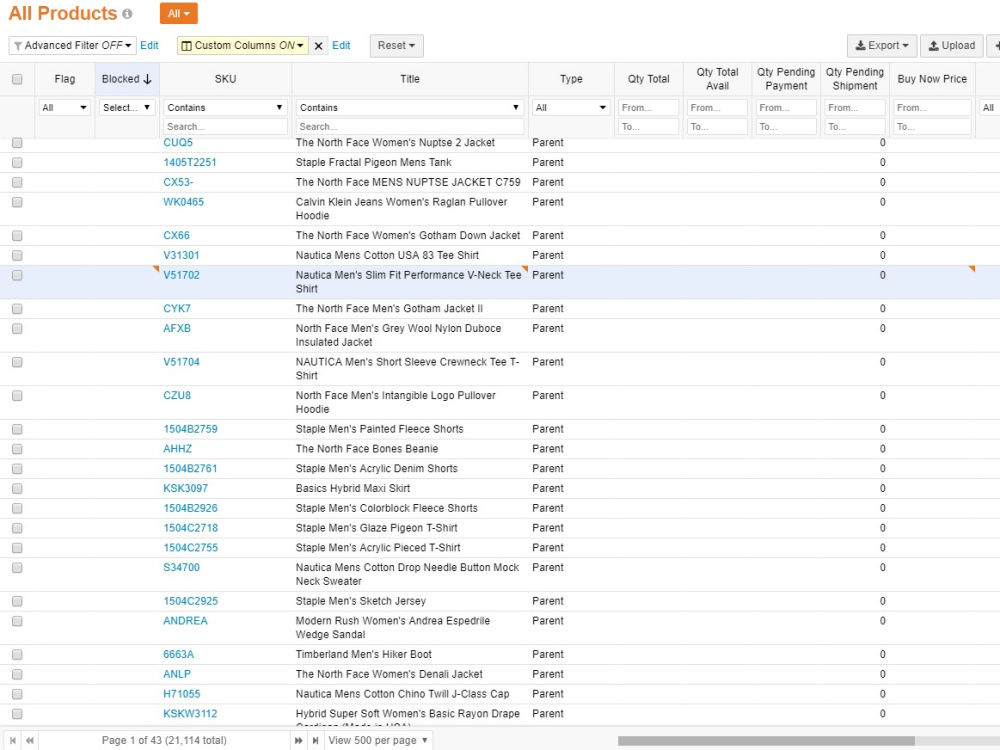Click the info icon beside All Products
The height and width of the screenshot is (750, 1000).
(127, 13)
